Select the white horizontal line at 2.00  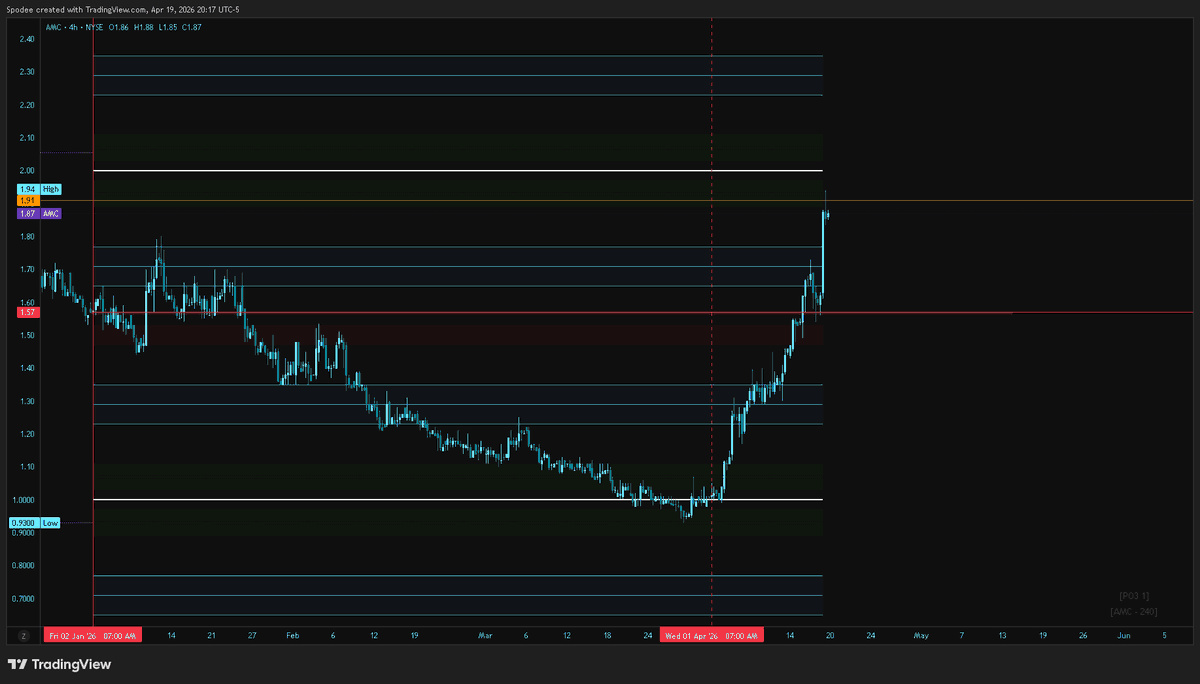point(458,171)
